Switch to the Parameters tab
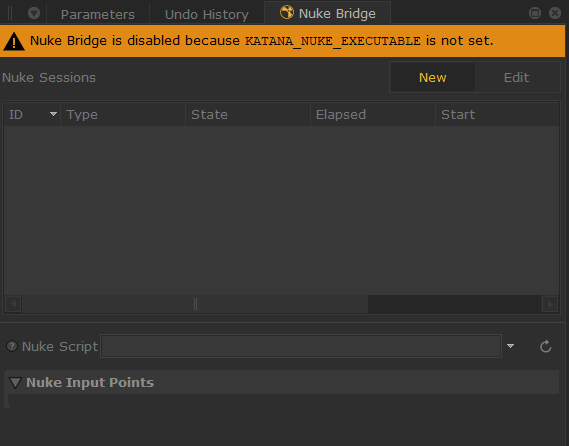 coord(98,15)
